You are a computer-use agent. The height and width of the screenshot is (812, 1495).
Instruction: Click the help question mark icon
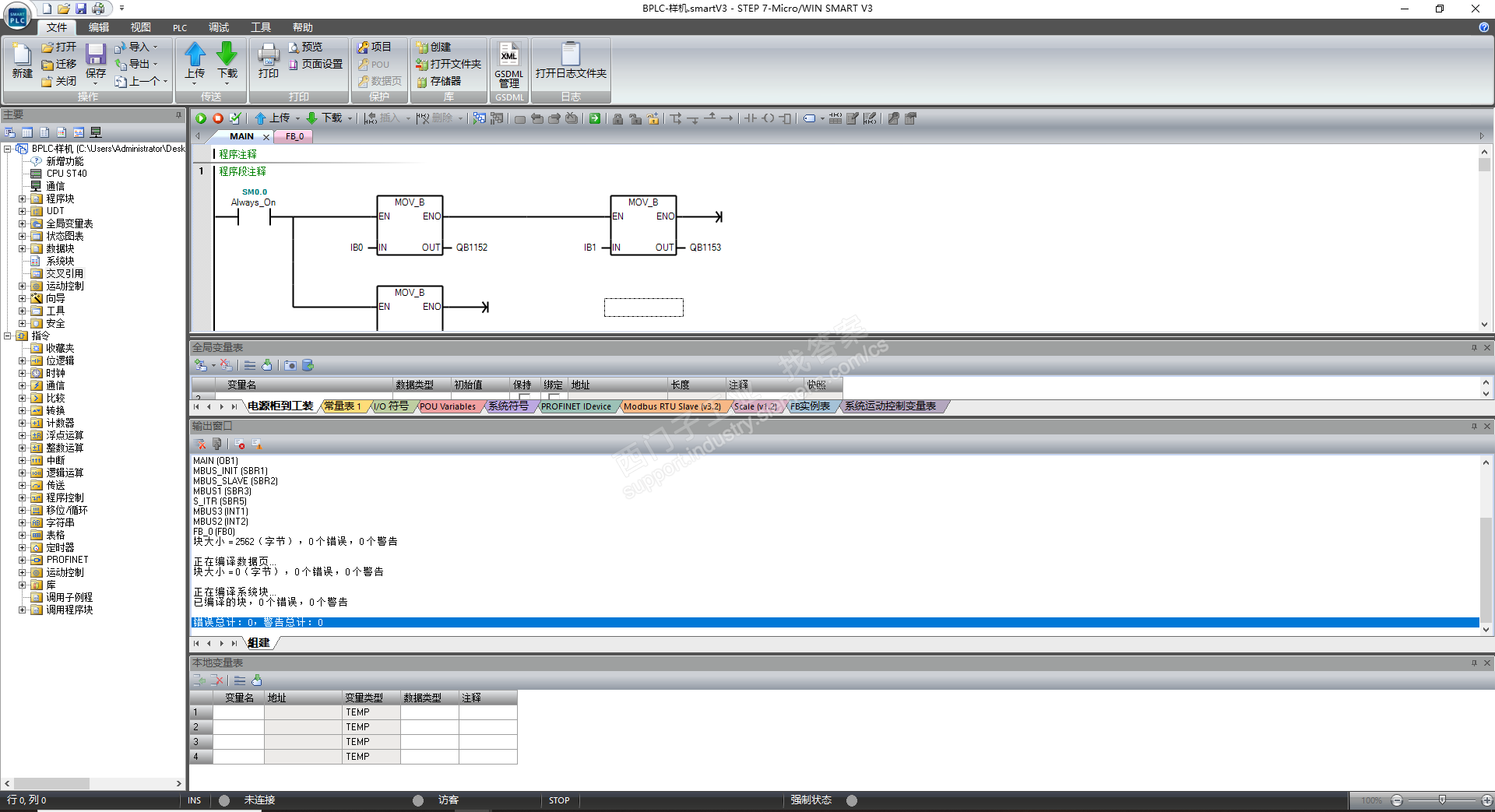click(x=1483, y=27)
